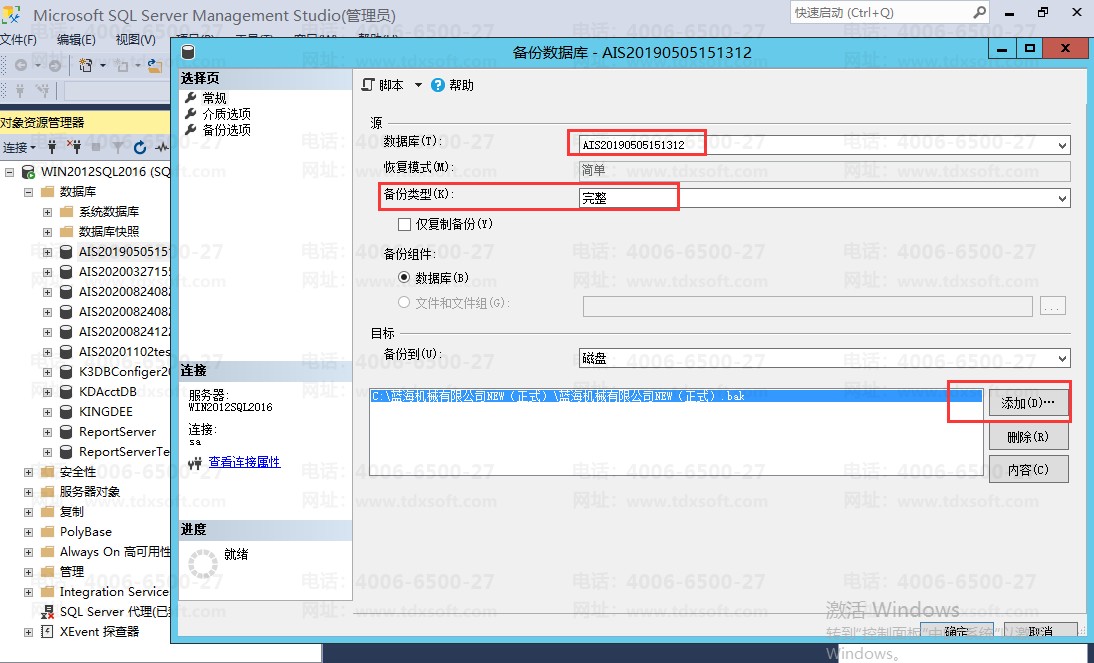Screen dimensions: 1094x663
Task: Open the 连接 dropdown in Object Explorer
Action: click(x=19, y=147)
